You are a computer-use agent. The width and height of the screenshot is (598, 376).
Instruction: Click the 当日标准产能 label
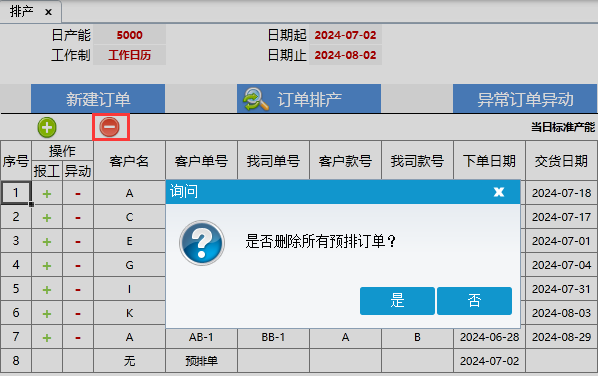click(x=563, y=127)
